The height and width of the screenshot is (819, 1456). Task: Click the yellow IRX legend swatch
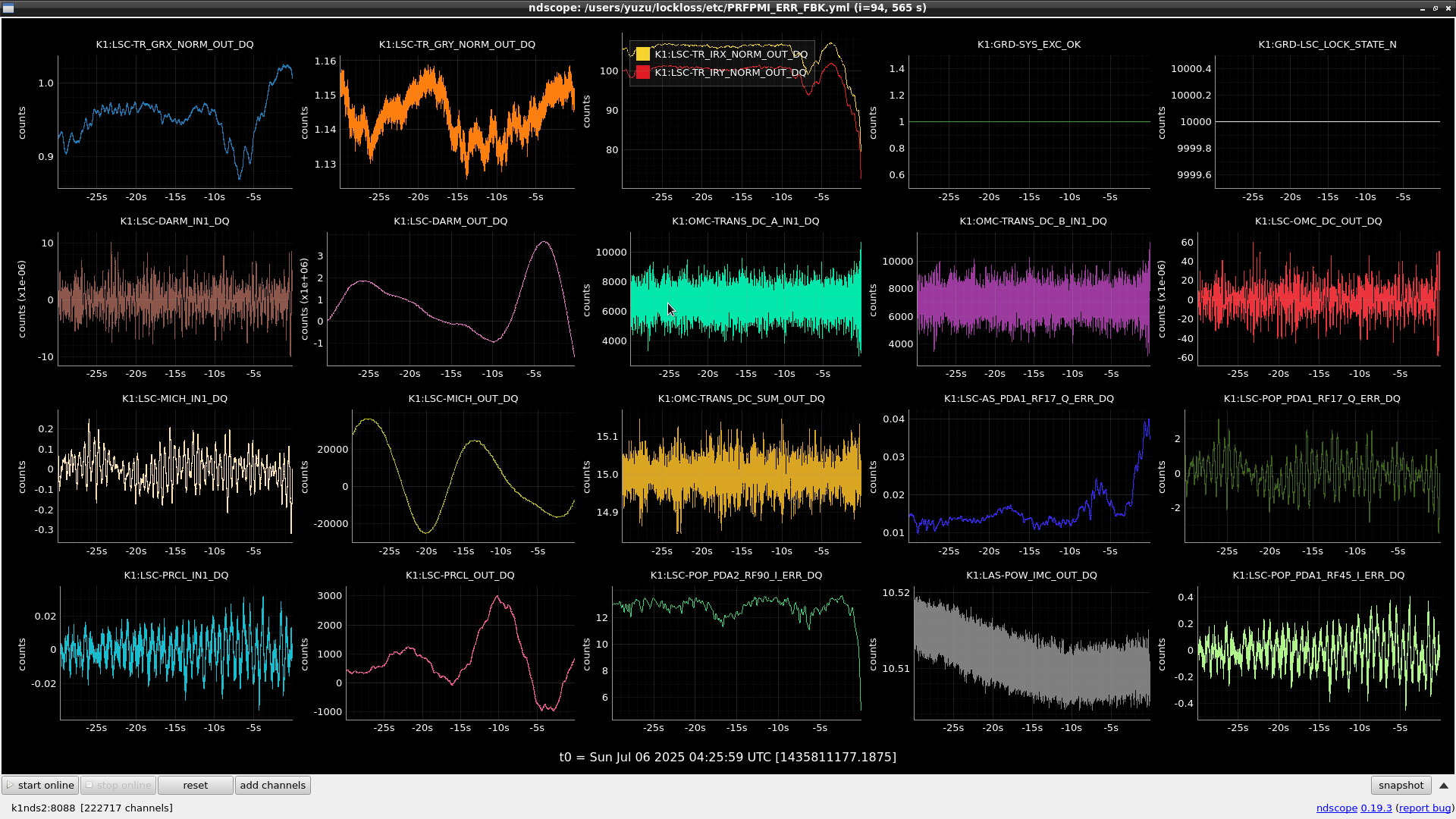click(643, 54)
